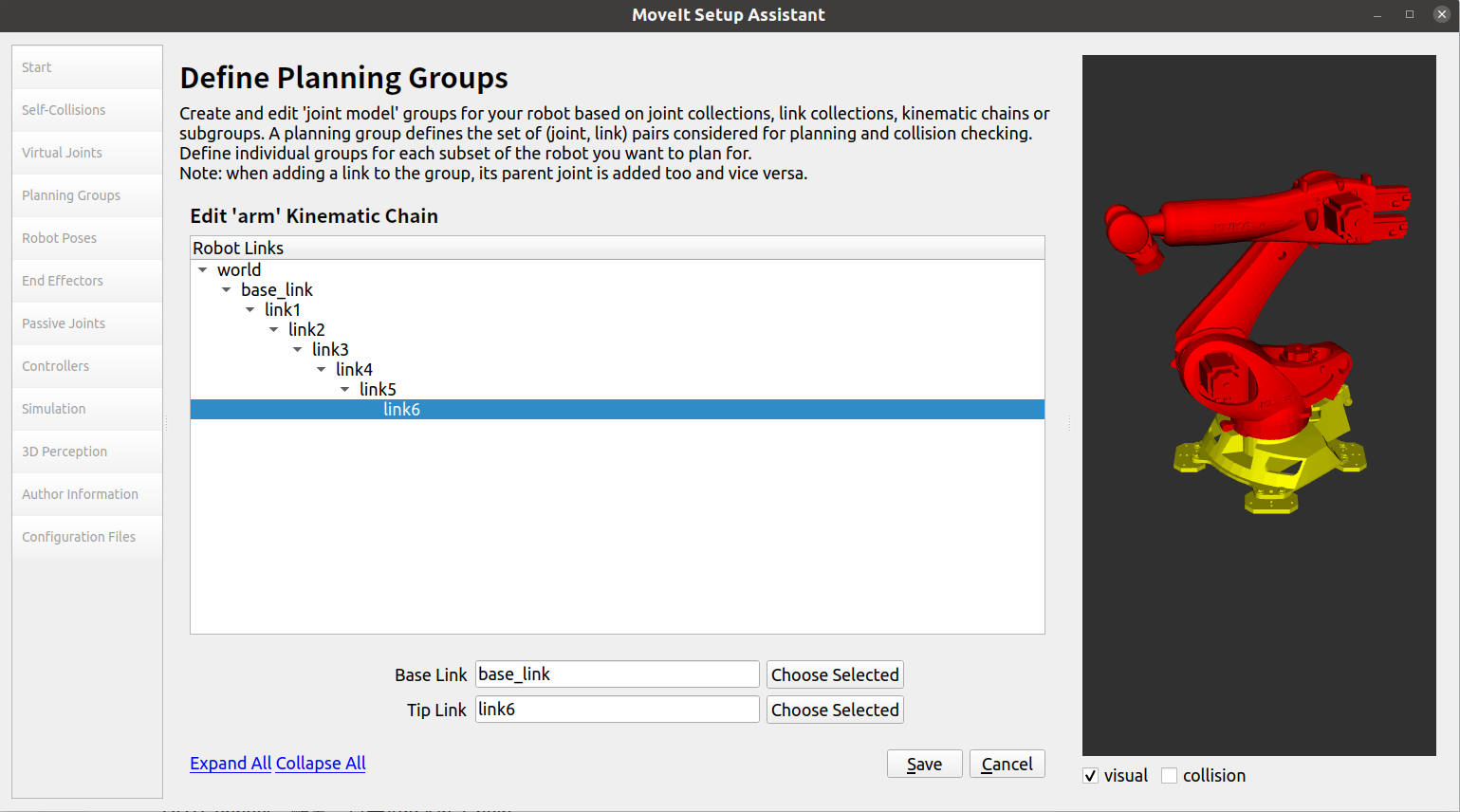Image resolution: width=1460 pixels, height=812 pixels.
Task: Open the Start sidebar tab
Action: coord(86,67)
